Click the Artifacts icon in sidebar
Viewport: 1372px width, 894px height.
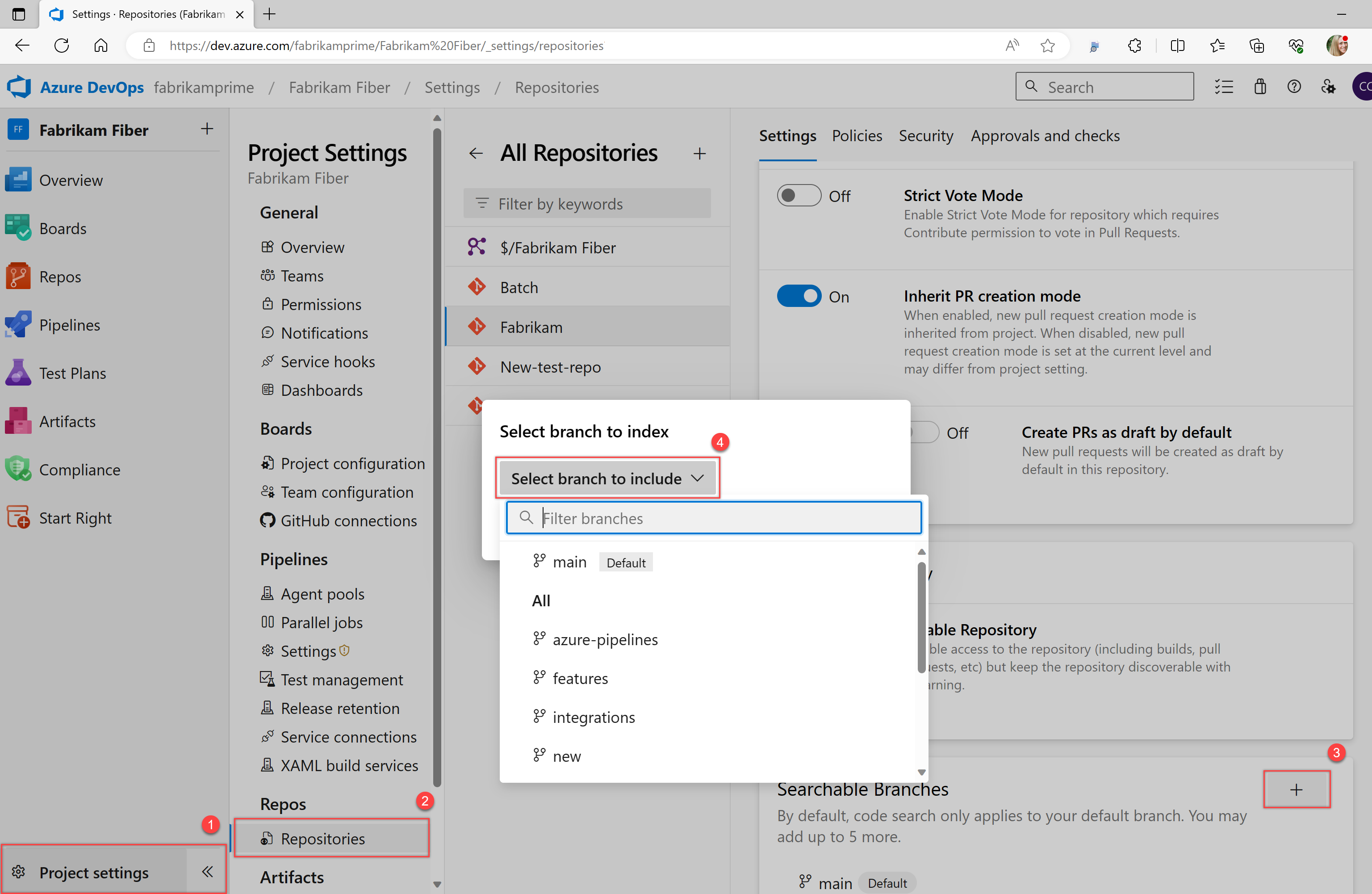pyautogui.click(x=18, y=420)
